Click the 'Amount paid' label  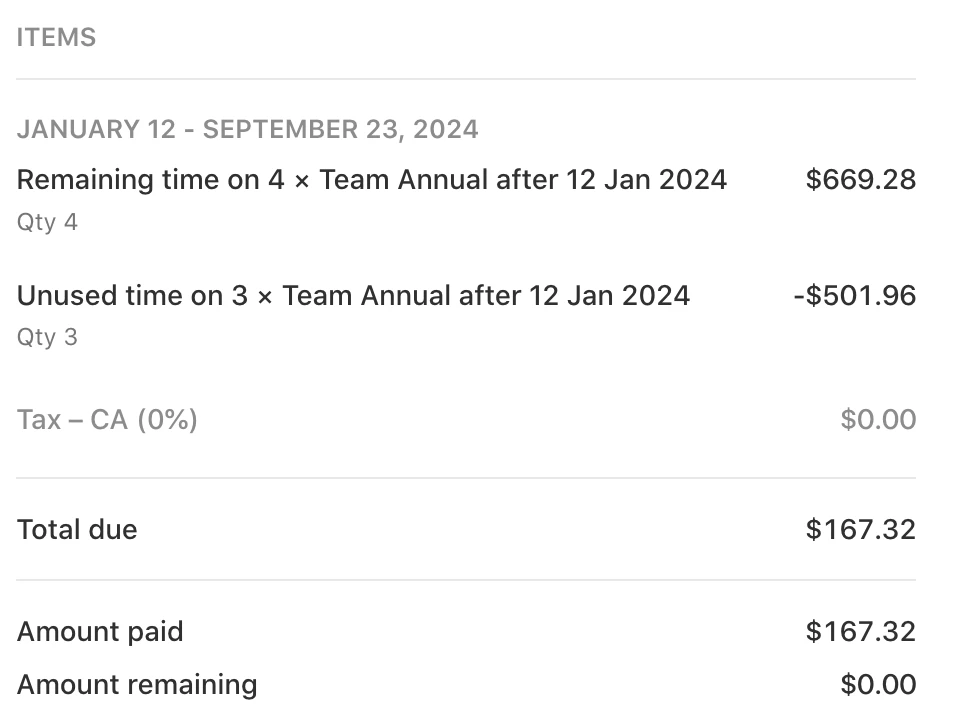[x=100, y=632]
